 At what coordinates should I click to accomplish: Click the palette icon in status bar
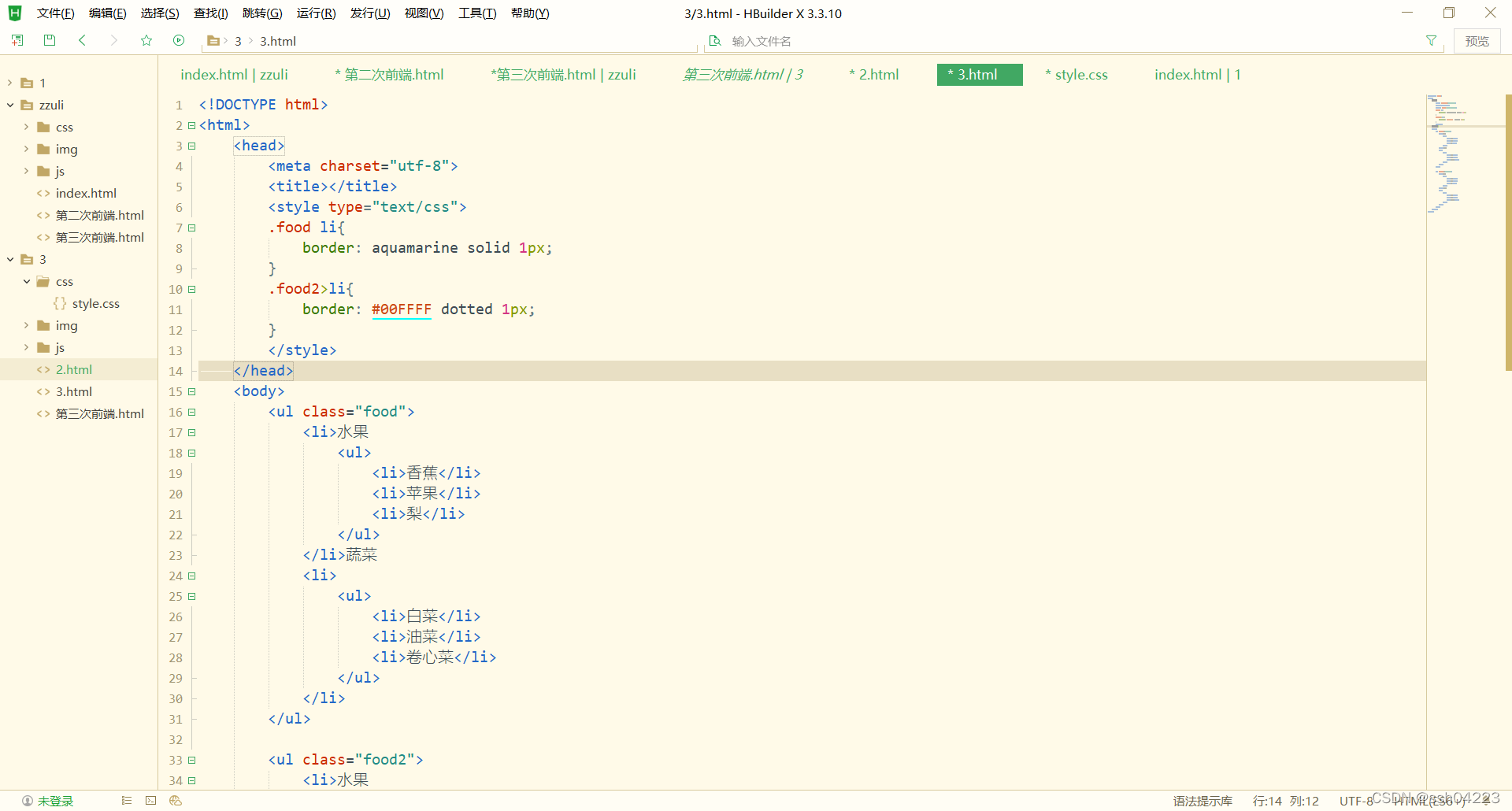(x=176, y=801)
